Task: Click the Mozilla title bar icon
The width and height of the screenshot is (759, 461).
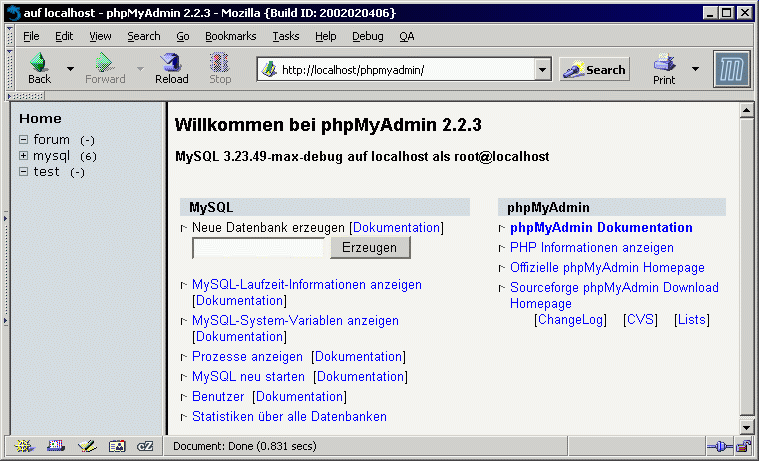Action: point(14,13)
